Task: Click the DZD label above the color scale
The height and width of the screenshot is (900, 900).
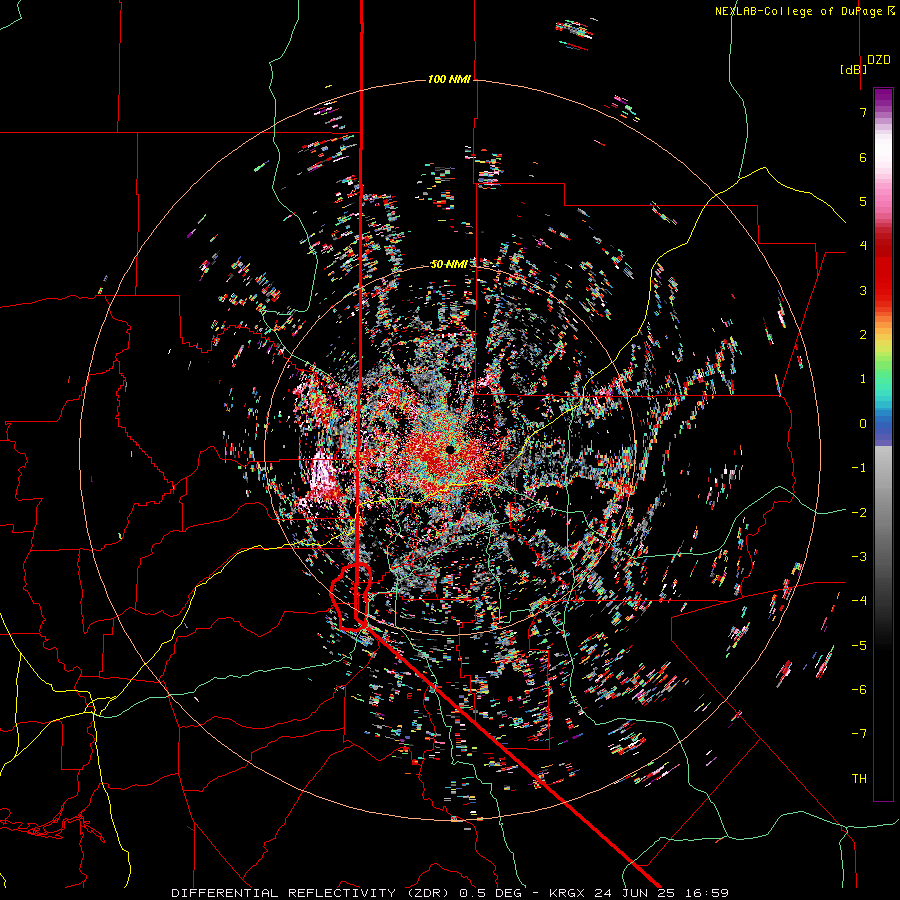Action: [x=879, y=60]
